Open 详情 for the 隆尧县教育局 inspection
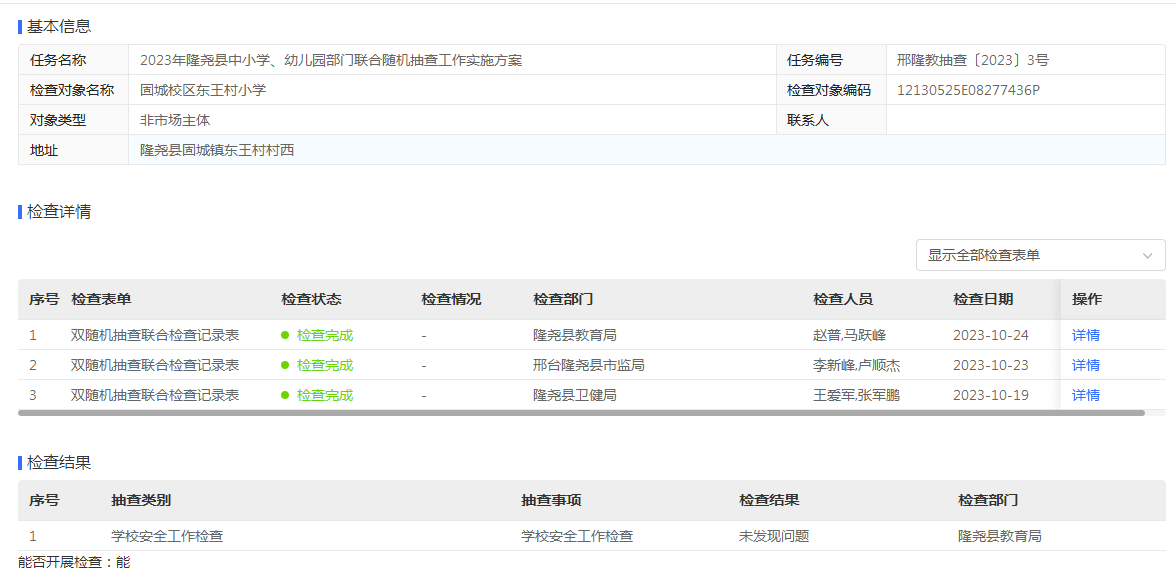1176x584 pixels. coord(1085,334)
